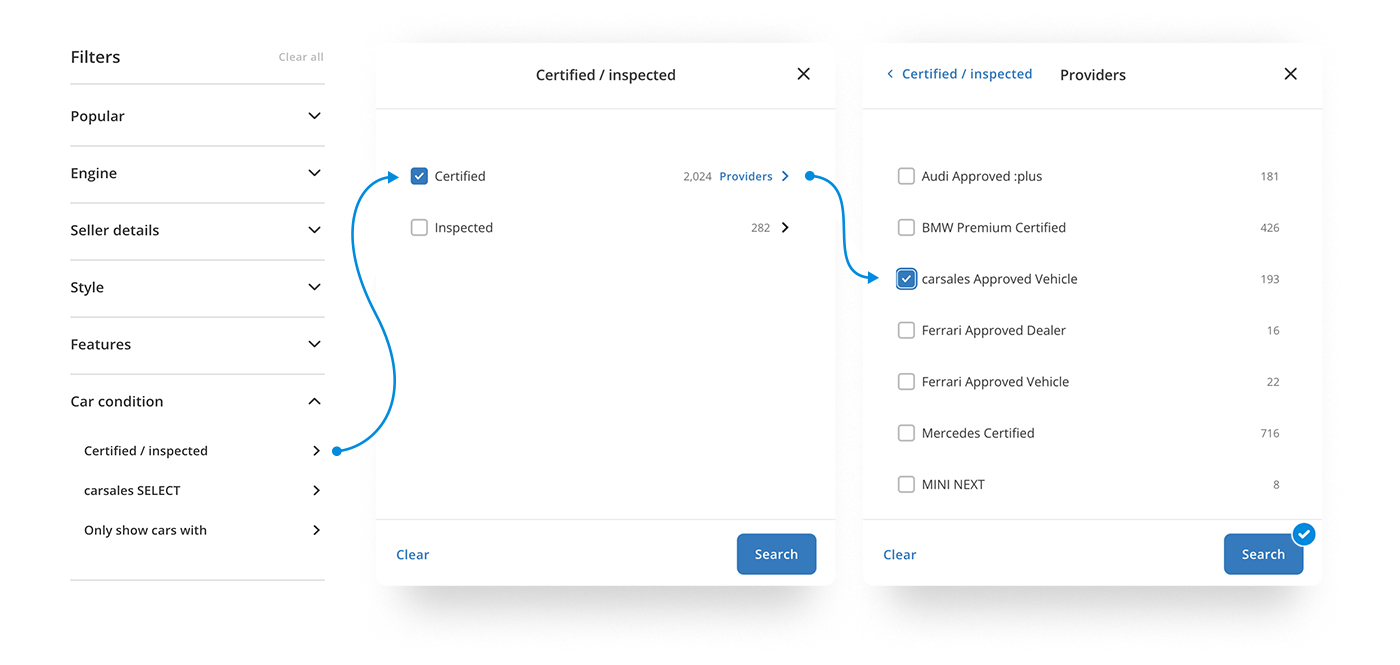Uncheck the Certified checkbox
1400x665 pixels.
pos(419,177)
